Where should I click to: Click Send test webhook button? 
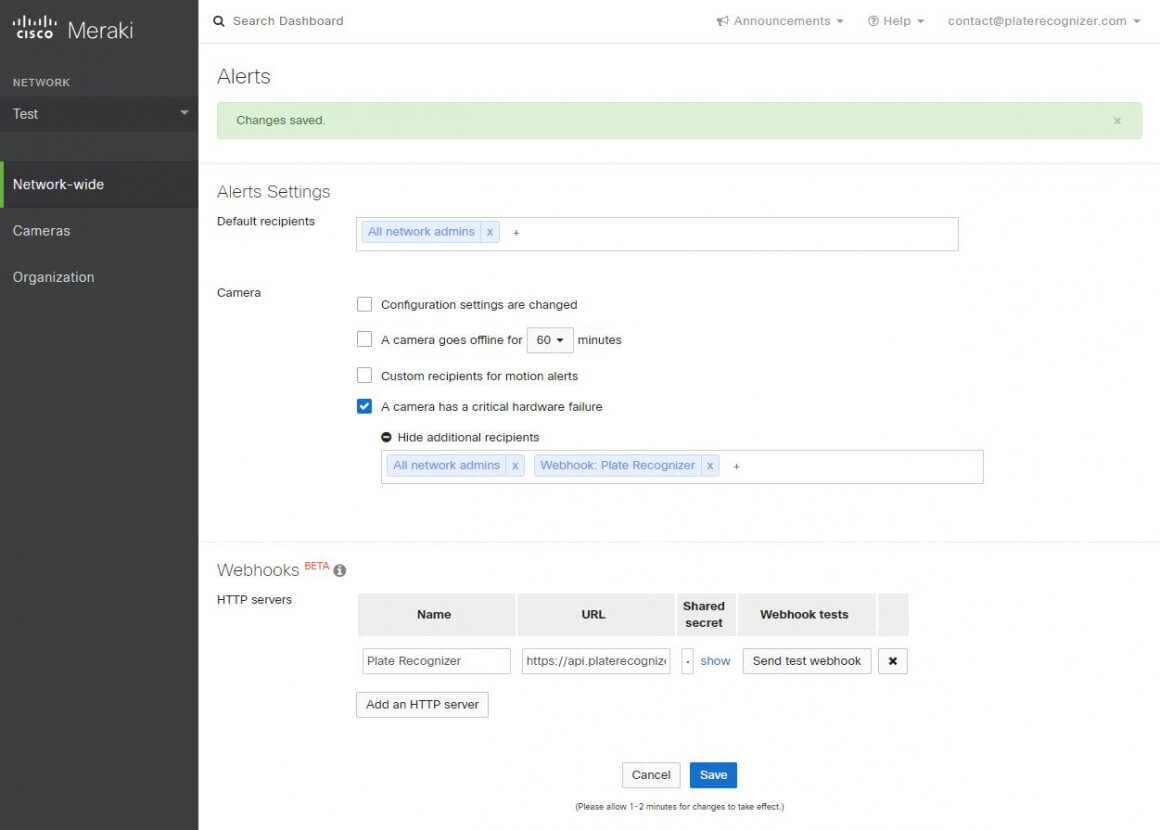pyautogui.click(x=806, y=661)
